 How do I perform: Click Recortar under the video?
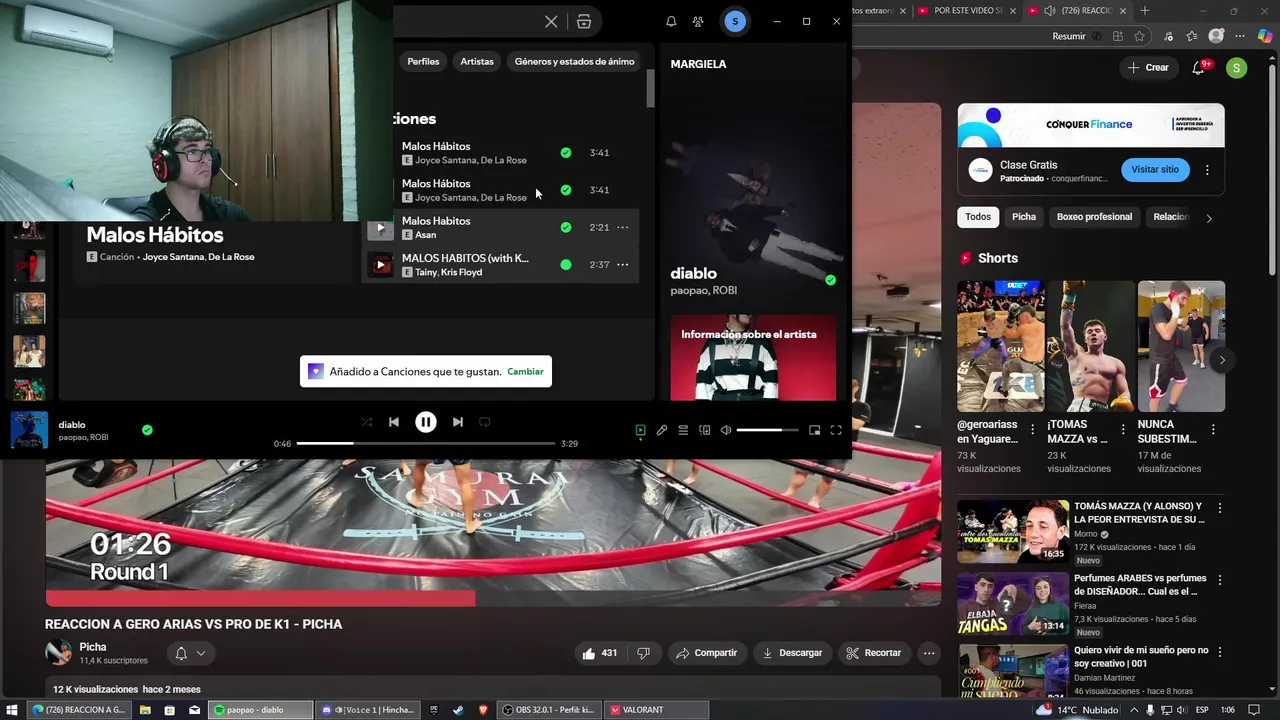(x=873, y=653)
